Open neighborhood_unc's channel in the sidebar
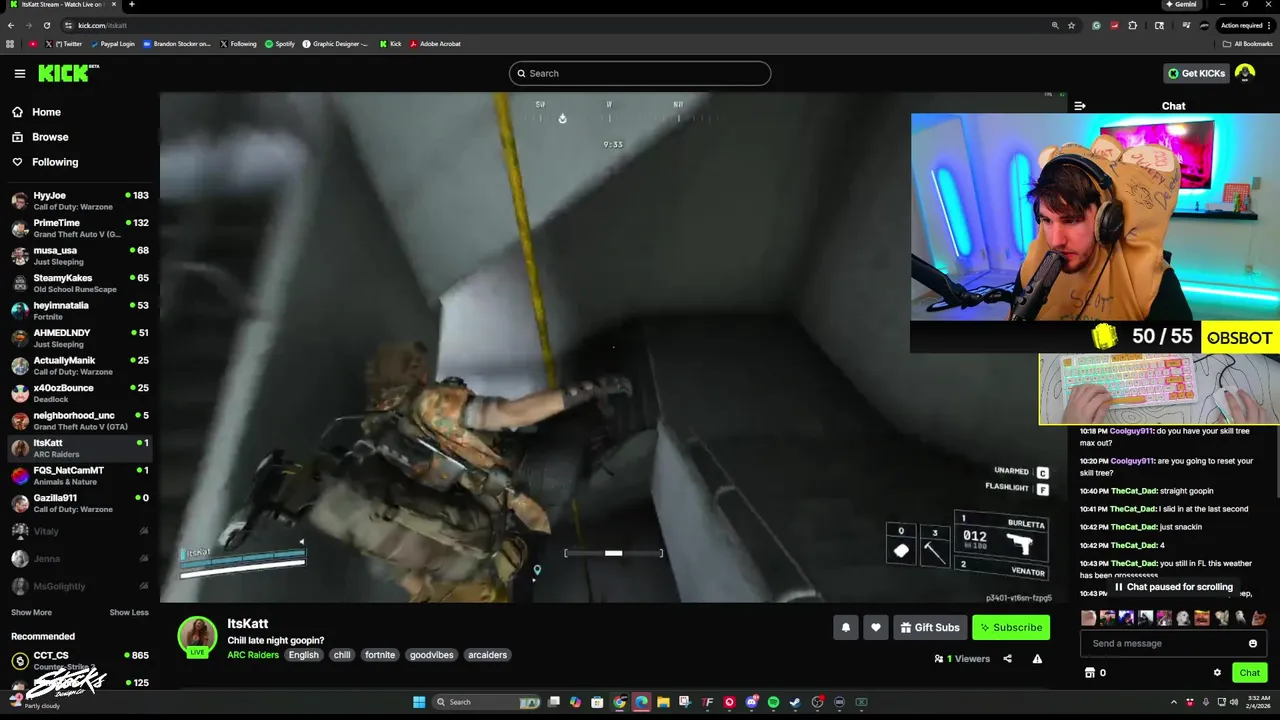Image resolution: width=1280 pixels, height=720 pixels. pyautogui.click(x=80, y=421)
